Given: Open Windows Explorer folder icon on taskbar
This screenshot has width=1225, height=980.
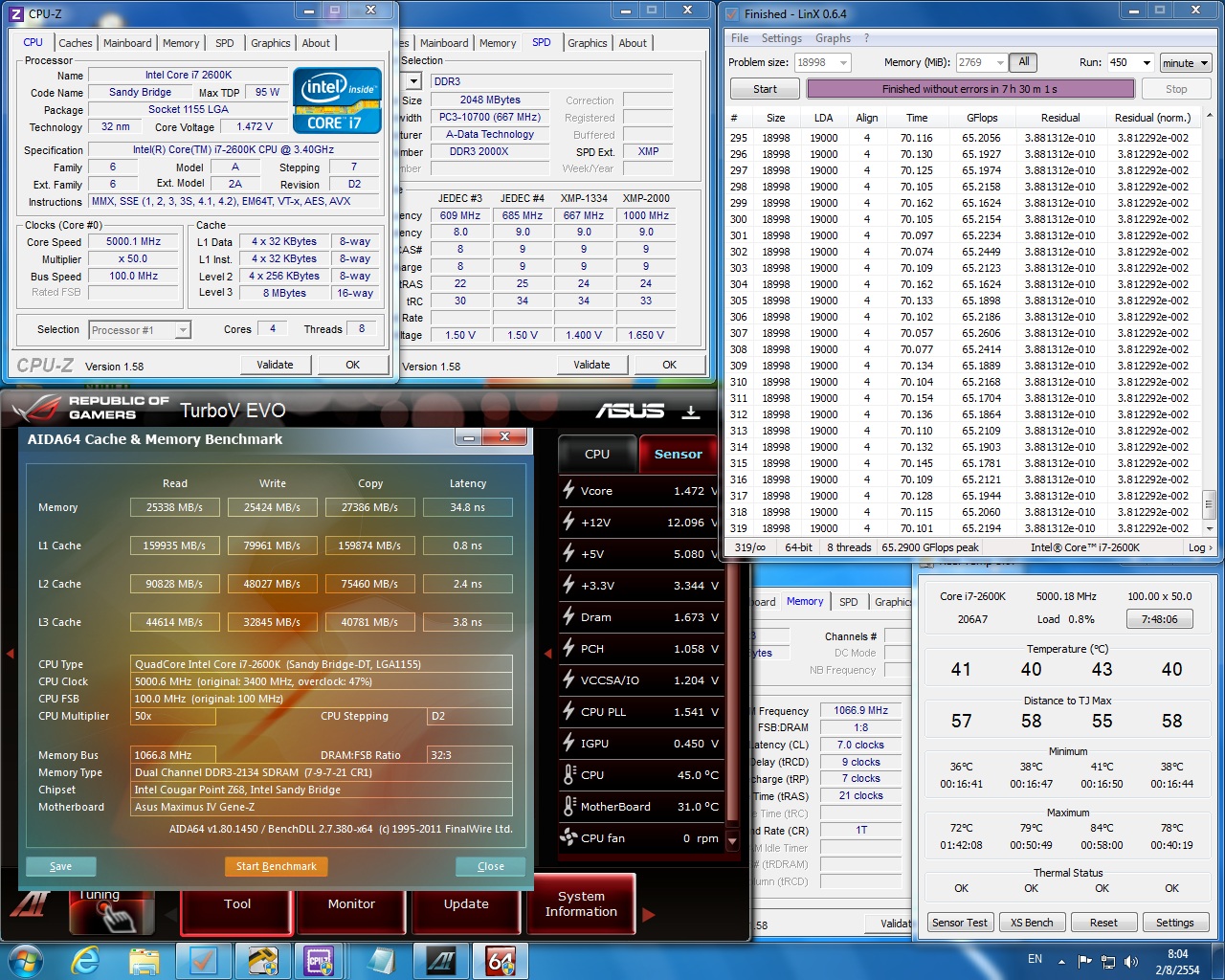Looking at the screenshot, I should click(144, 960).
